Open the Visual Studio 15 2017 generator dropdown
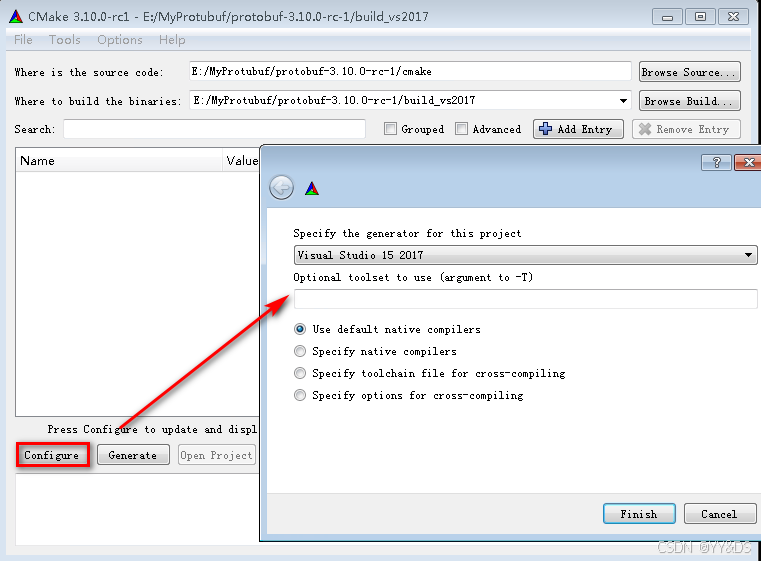This screenshot has height=561, width=761. tap(525, 255)
